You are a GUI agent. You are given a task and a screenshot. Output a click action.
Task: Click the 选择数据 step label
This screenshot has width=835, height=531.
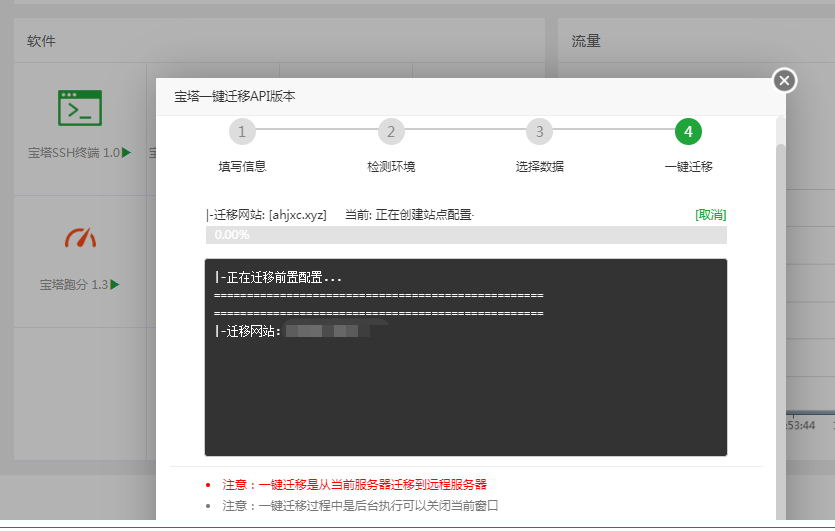[539, 167]
